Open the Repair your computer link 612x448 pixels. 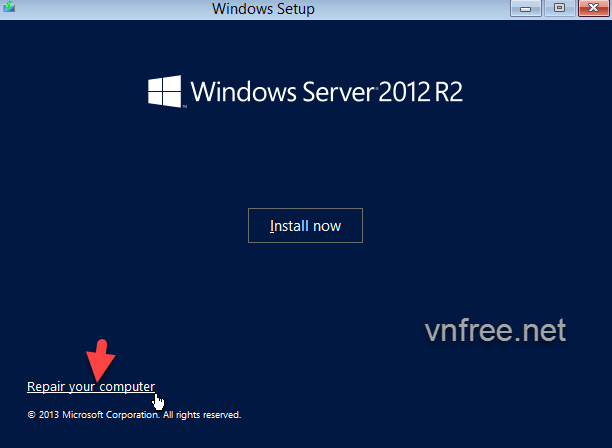90,387
